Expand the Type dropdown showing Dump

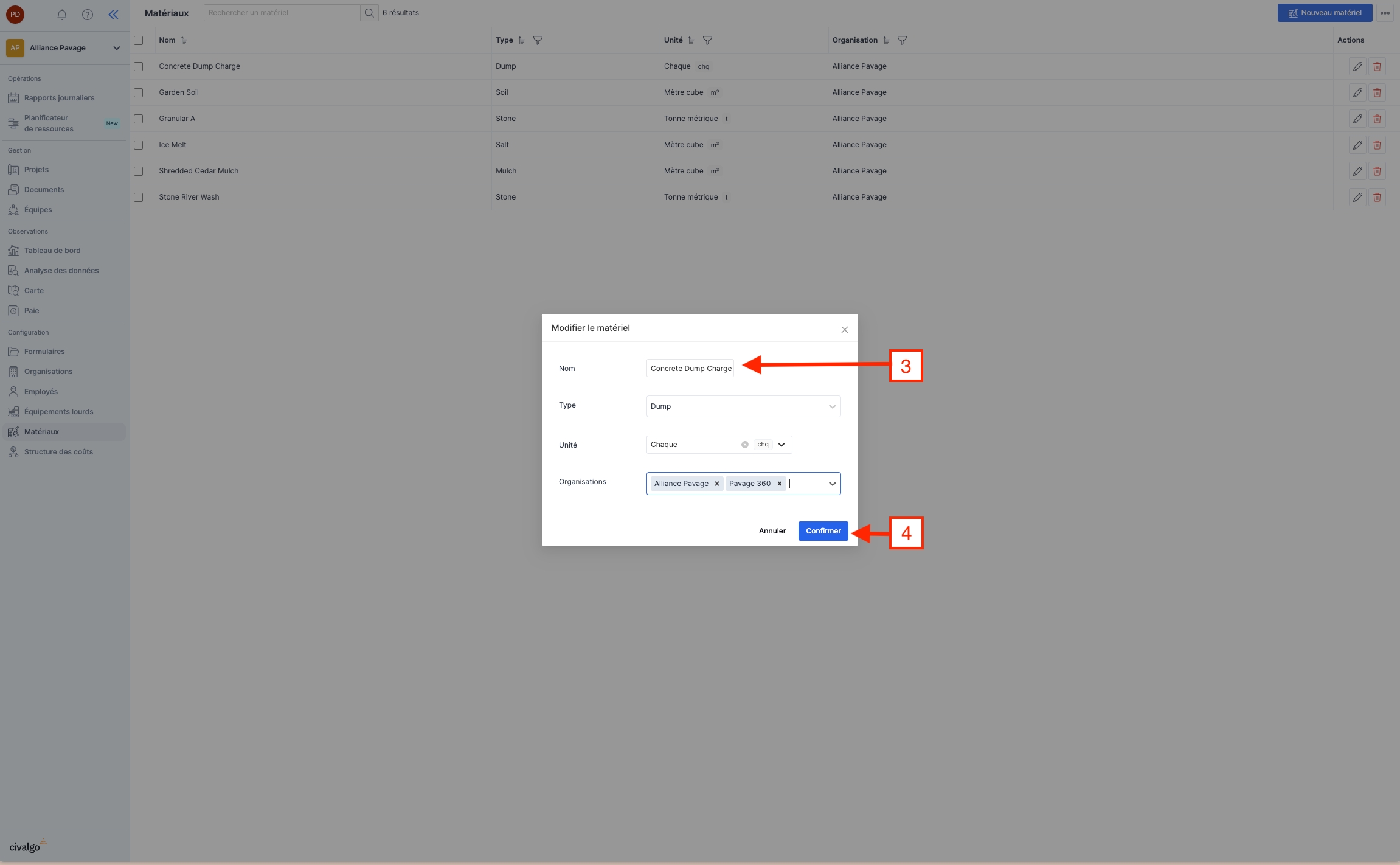tap(743, 406)
